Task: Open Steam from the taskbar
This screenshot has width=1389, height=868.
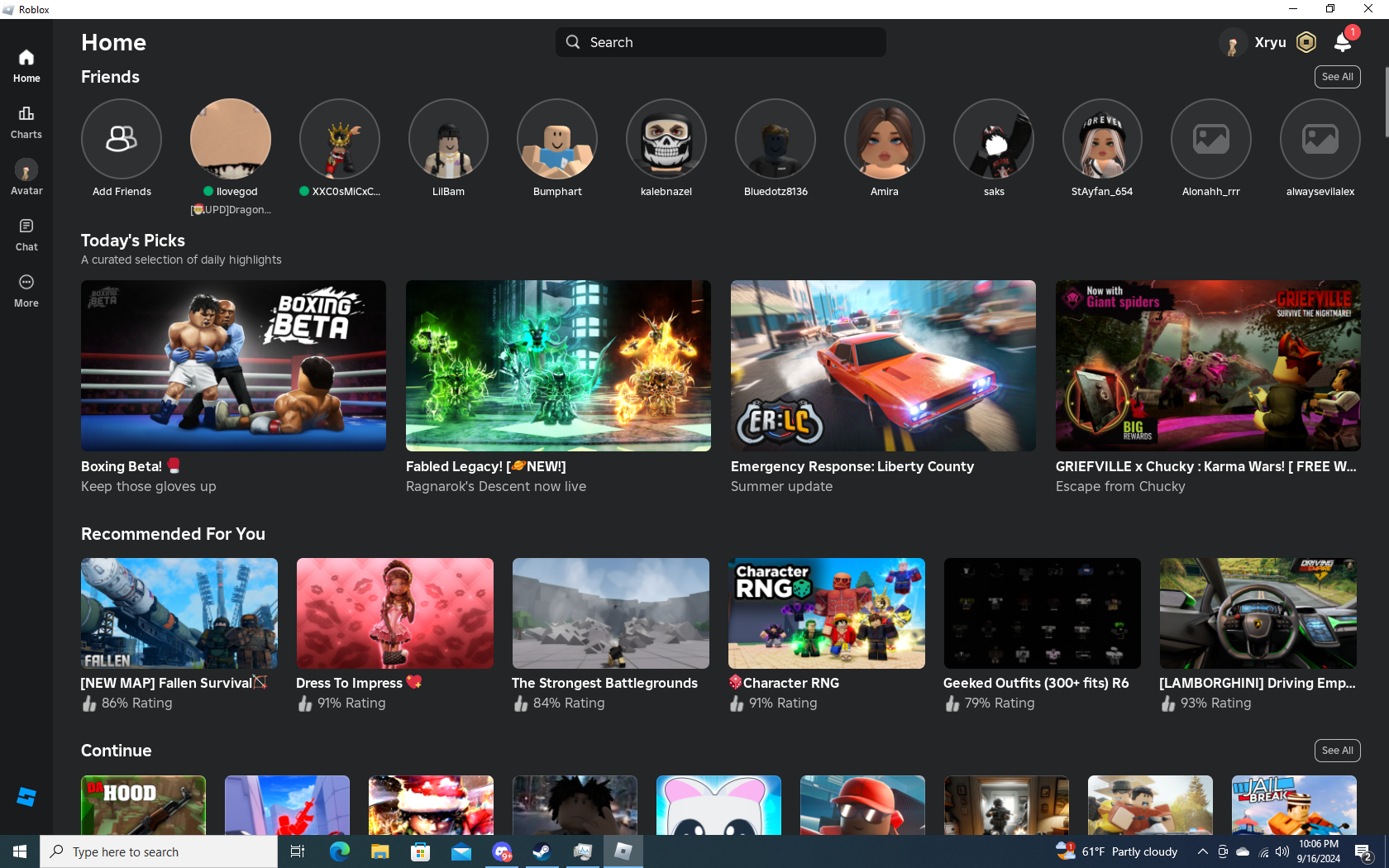Action: tap(542, 851)
